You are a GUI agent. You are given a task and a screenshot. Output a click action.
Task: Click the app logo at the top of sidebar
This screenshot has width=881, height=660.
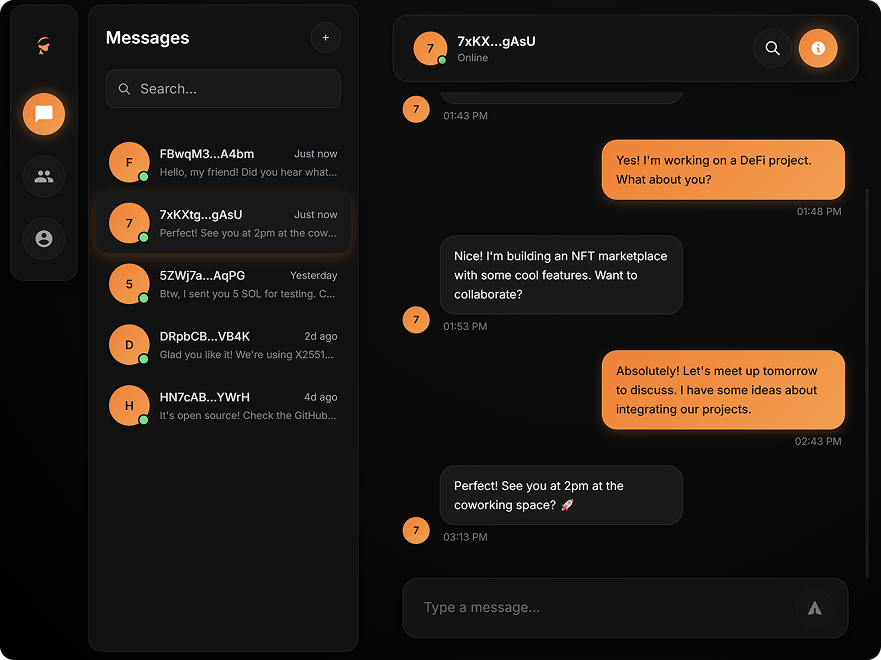44,45
